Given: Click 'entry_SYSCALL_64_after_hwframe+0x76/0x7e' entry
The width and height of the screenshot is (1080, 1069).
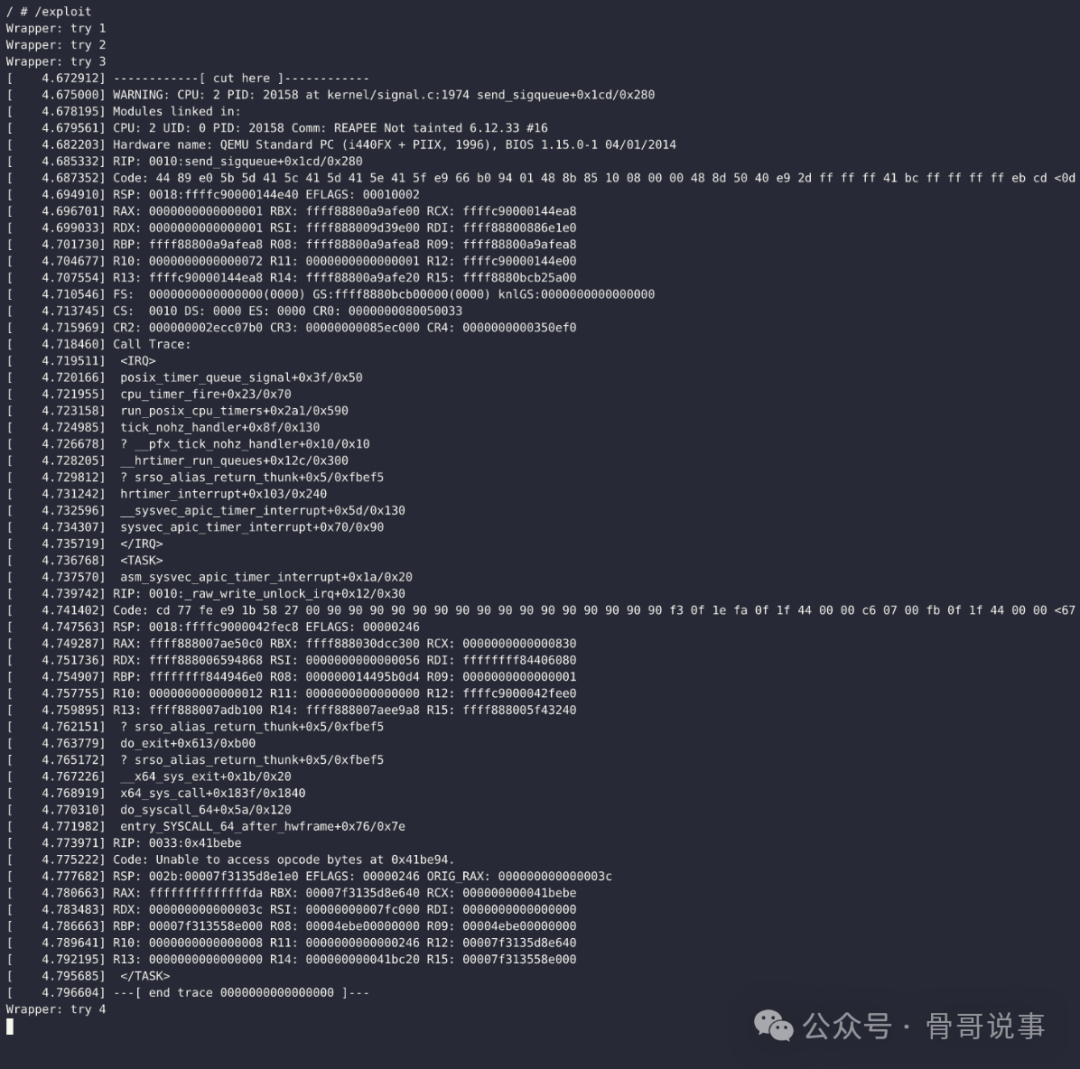Looking at the screenshot, I should click(x=262, y=827).
